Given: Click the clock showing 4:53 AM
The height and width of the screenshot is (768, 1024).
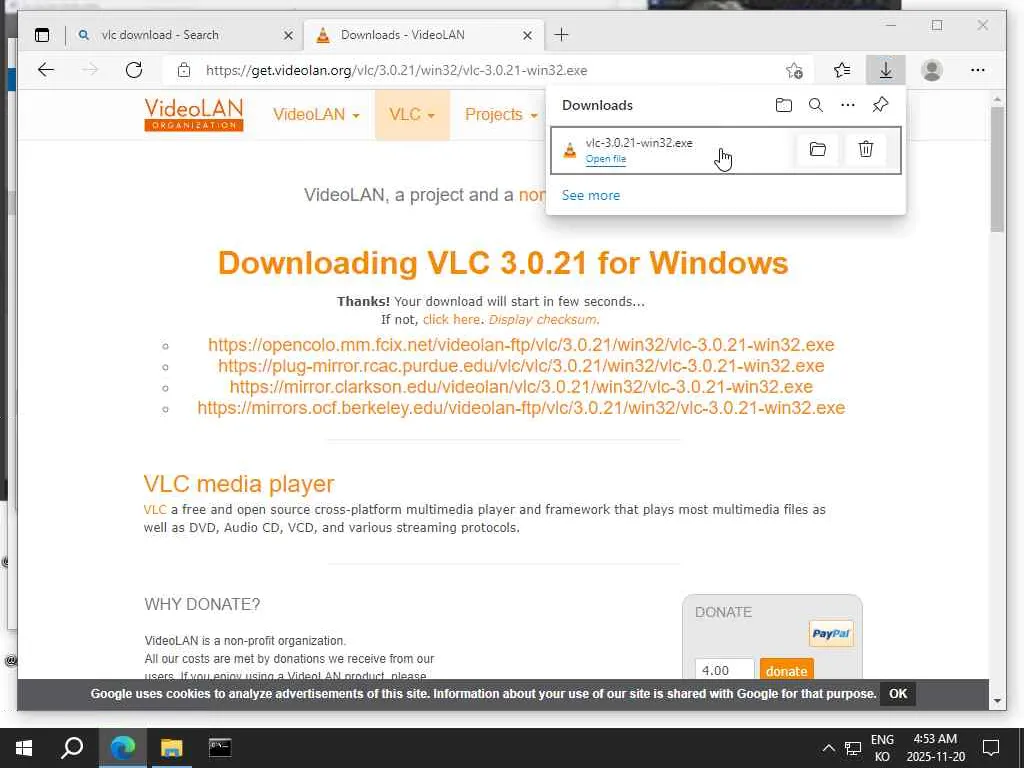Looking at the screenshot, I should pos(935,739).
